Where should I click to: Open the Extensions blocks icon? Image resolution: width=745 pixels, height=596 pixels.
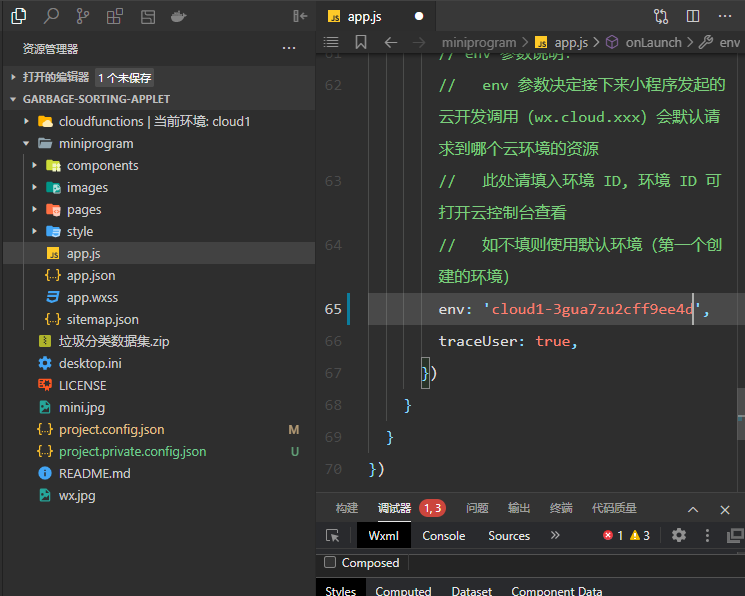pos(115,16)
